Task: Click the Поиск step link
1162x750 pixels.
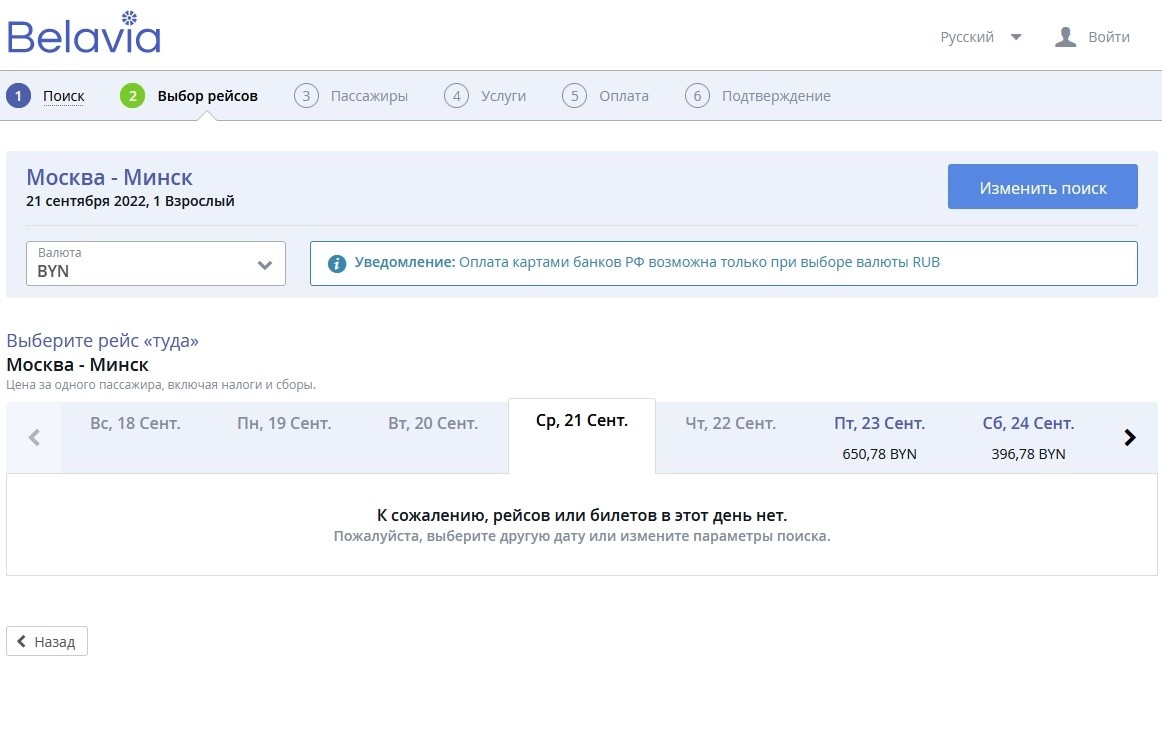Action: pyautogui.click(x=64, y=96)
